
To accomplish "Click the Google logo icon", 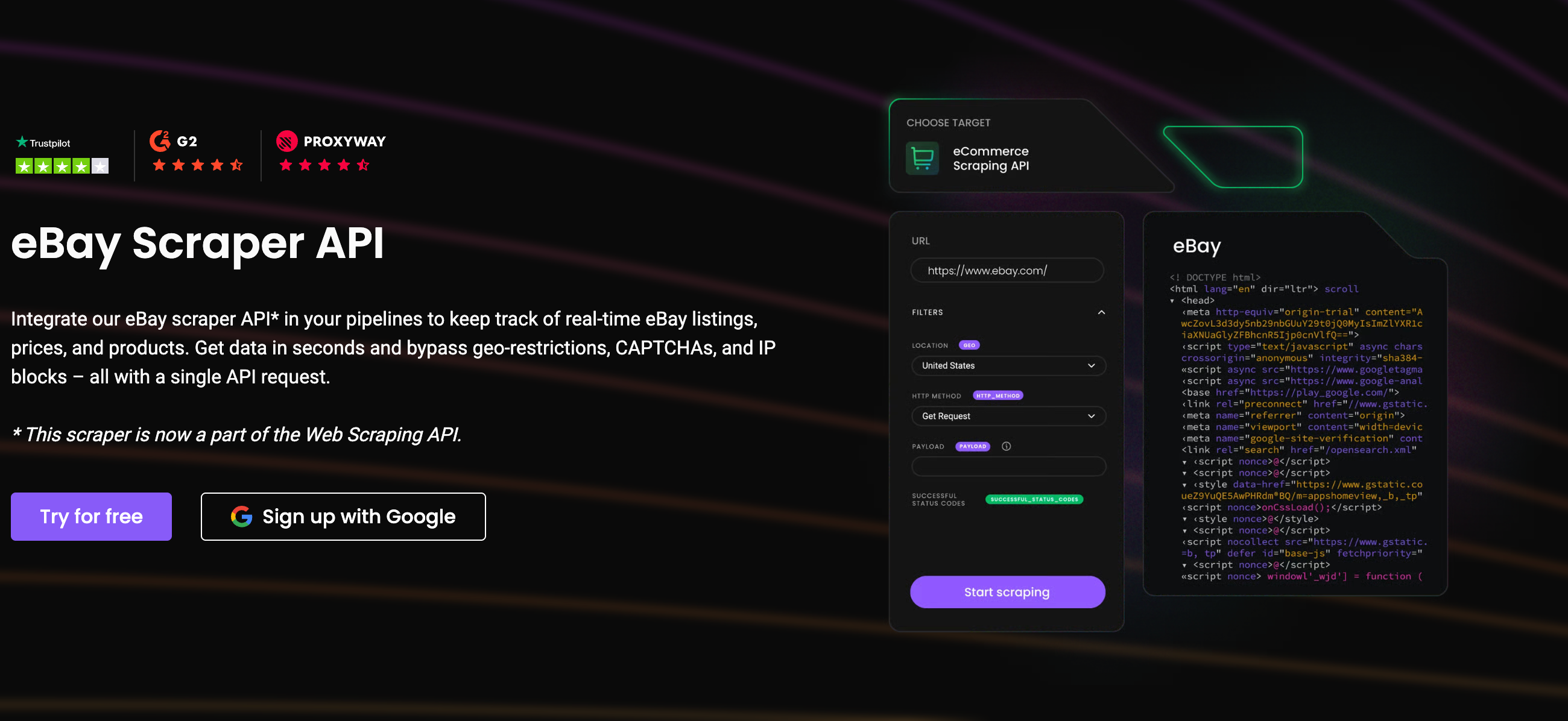I will pyautogui.click(x=242, y=516).
